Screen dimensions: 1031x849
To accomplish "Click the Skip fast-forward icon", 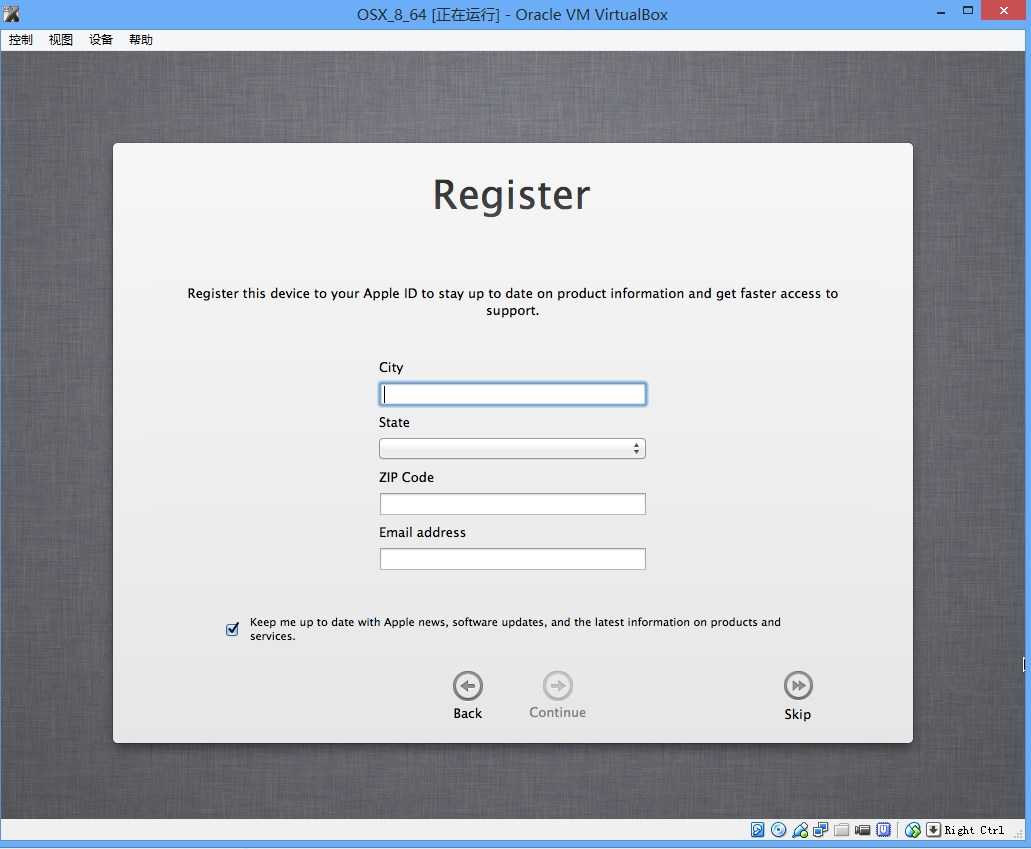I will coord(798,686).
